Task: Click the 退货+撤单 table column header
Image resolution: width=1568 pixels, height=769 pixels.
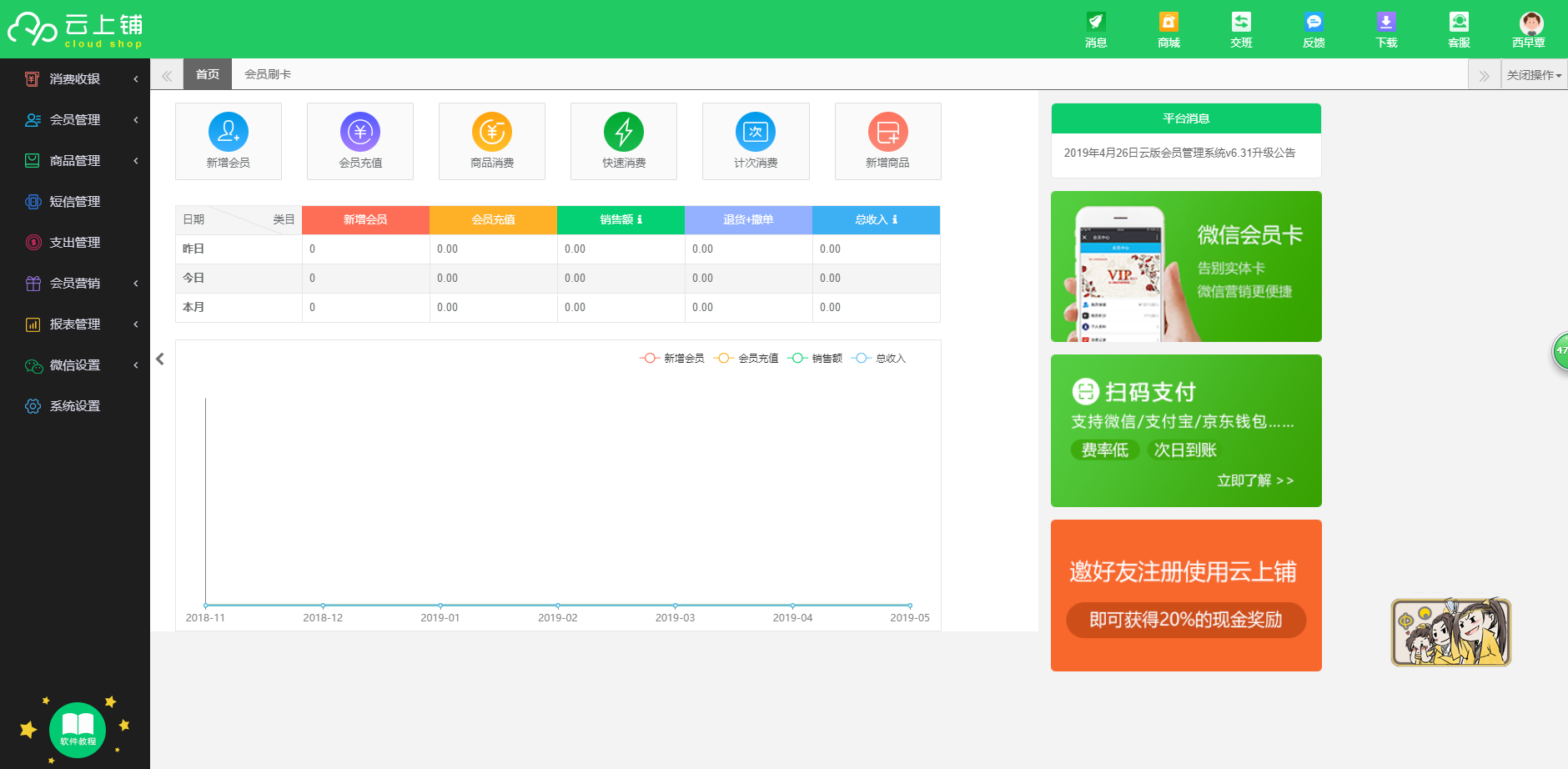Action: [748, 220]
